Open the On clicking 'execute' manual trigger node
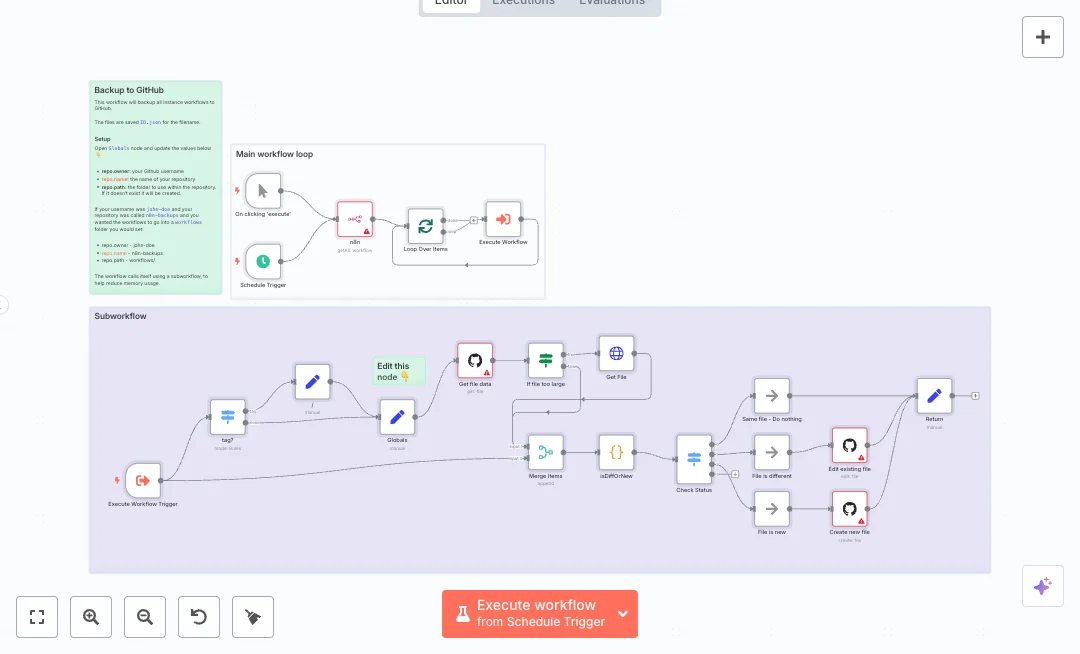 [x=260, y=190]
